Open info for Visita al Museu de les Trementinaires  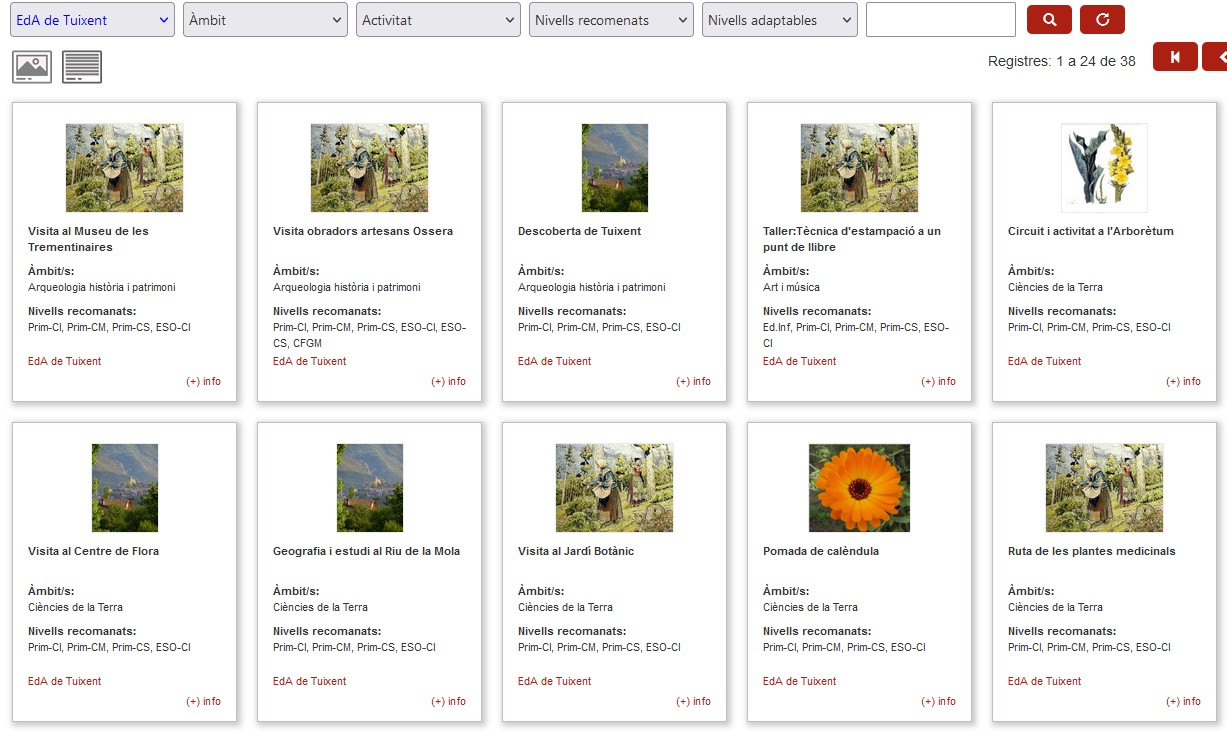point(203,382)
